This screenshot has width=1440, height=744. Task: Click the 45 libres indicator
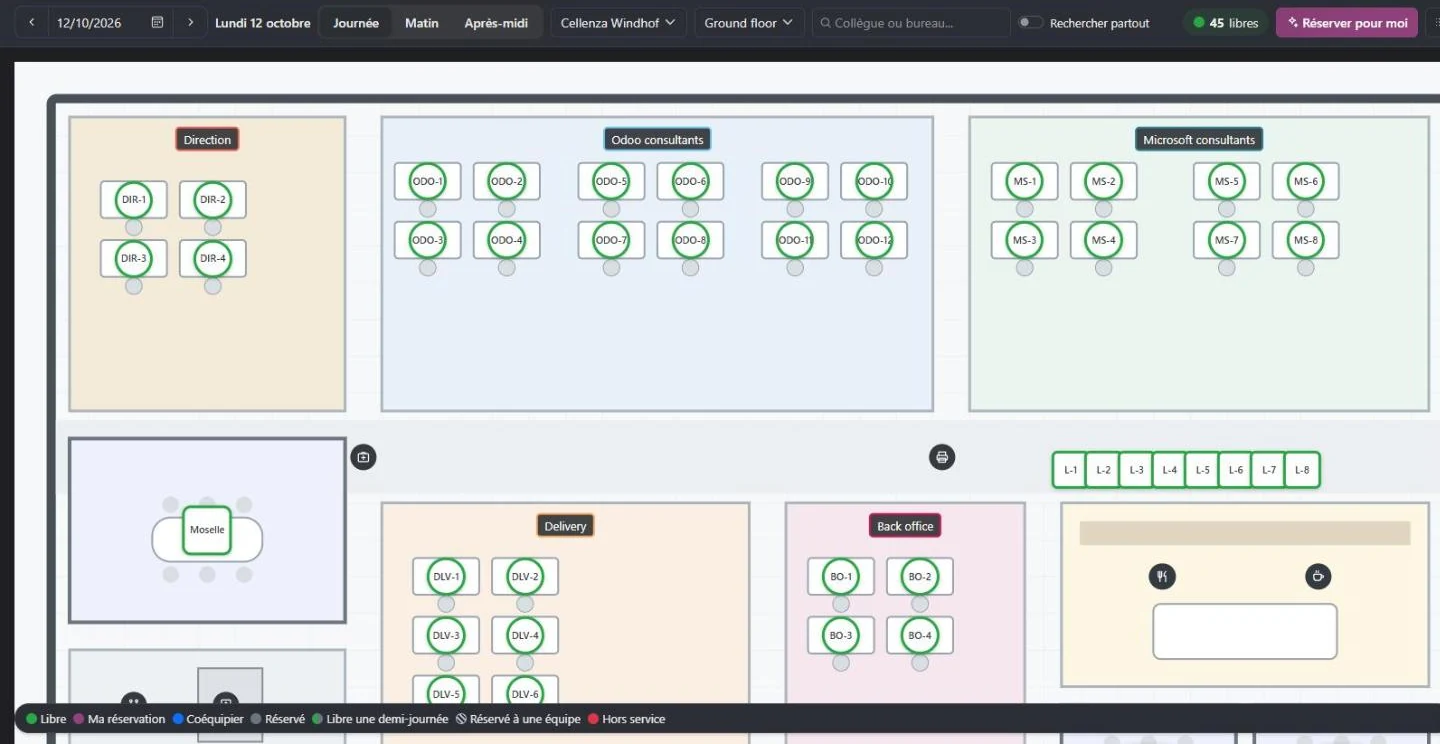pos(1226,22)
